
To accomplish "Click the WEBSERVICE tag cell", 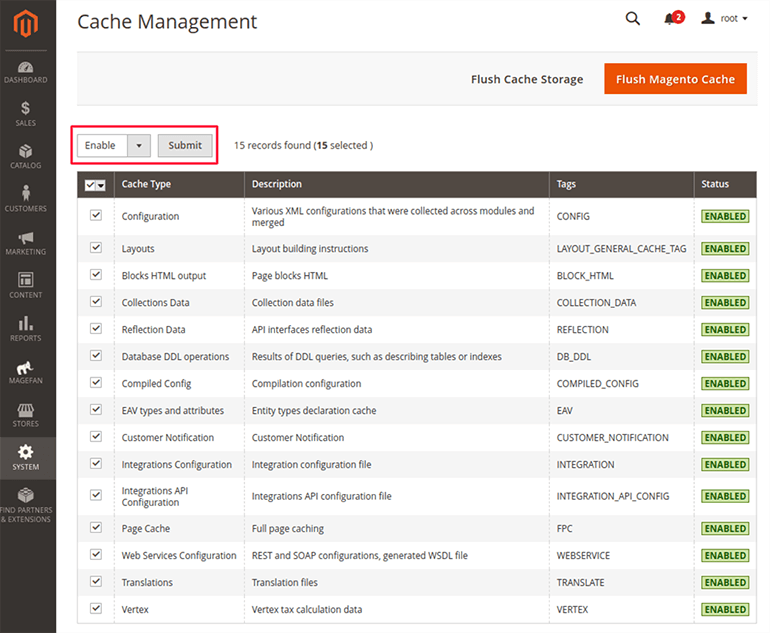I will click(583, 555).
